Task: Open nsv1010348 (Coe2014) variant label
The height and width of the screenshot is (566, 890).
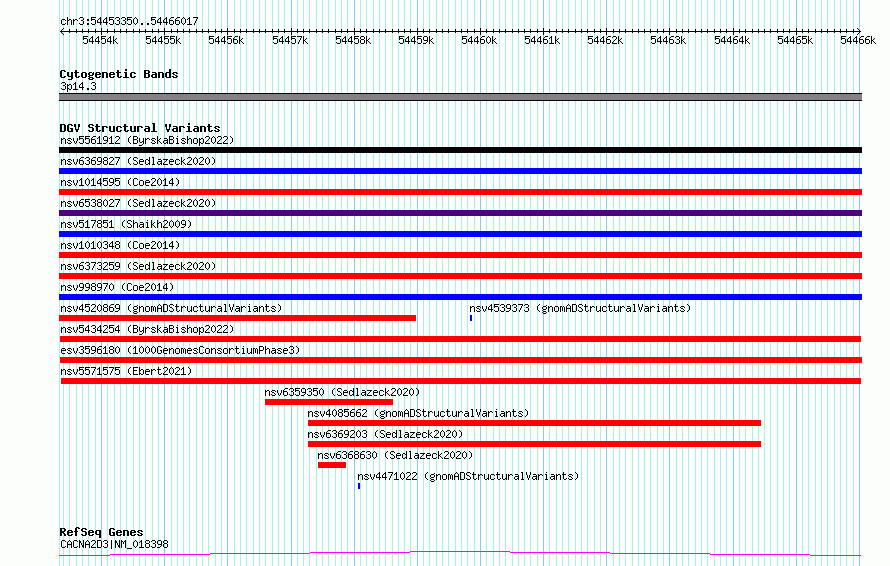Action: point(120,245)
